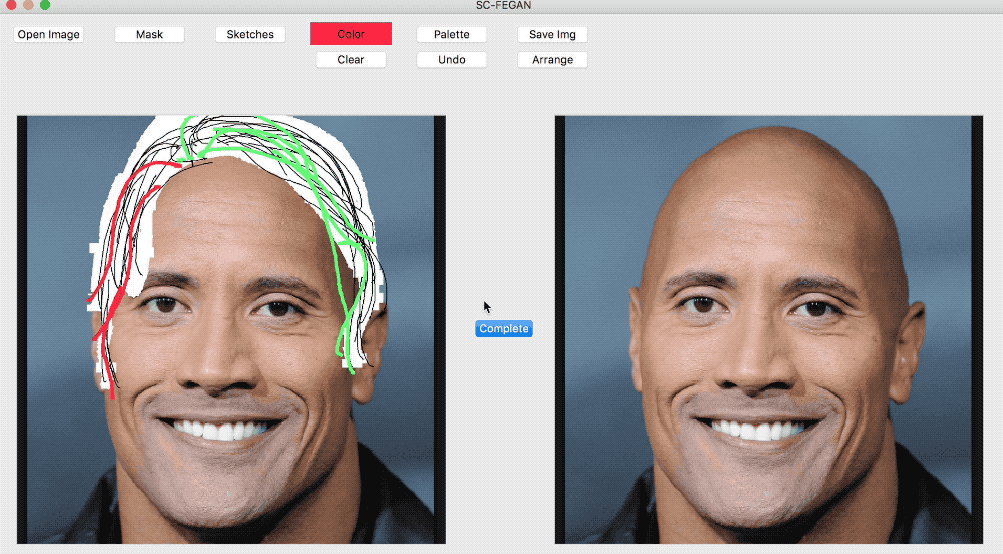Clear all strokes with the Clear button

point(351,59)
